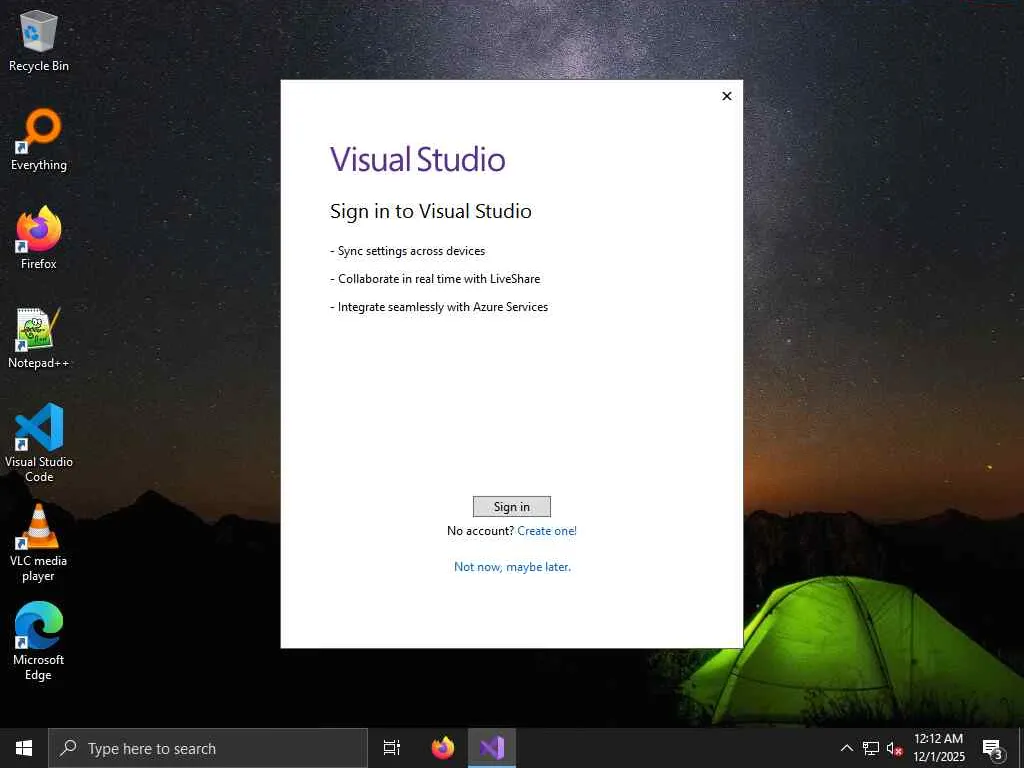
Task: Select the Firefox desktop shortcut
Action: tap(39, 238)
